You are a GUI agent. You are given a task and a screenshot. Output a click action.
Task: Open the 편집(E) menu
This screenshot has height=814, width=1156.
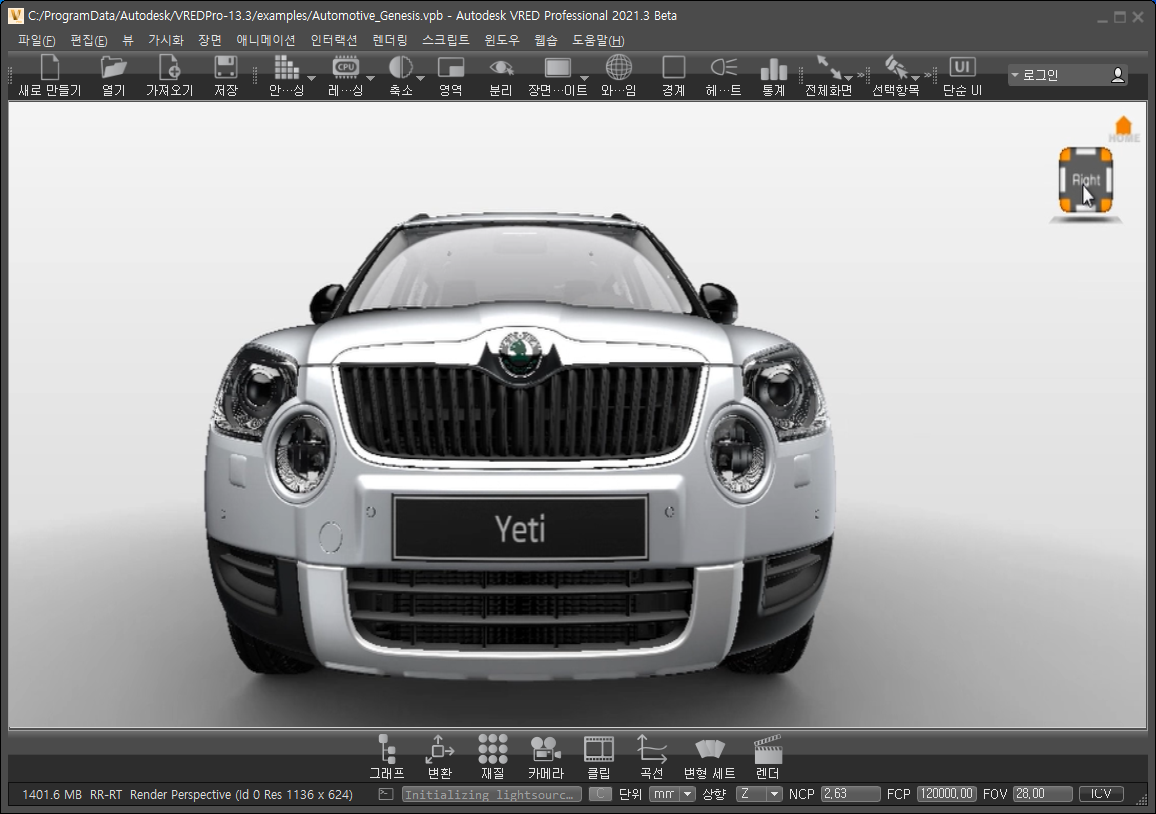tap(88, 41)
